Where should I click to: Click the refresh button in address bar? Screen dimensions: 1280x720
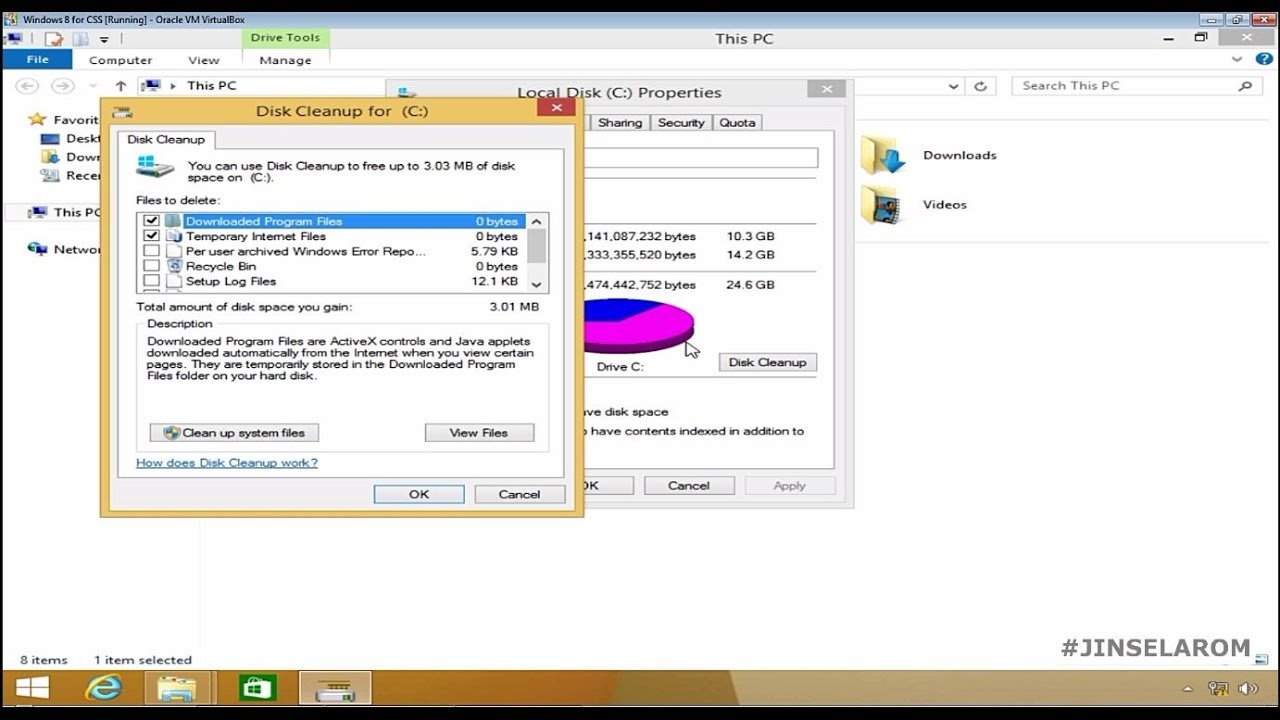980,86
